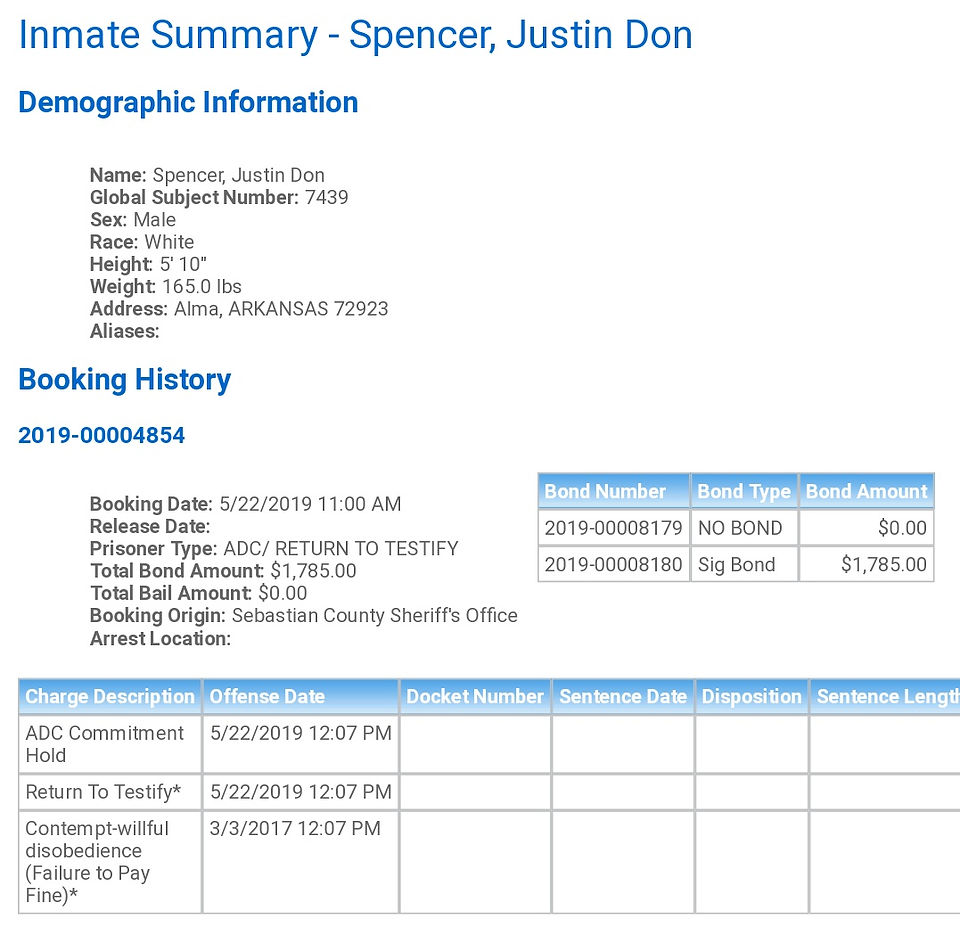960x935 pixels.
Task: Select the ADC Commitment Hold charge row
Action: coord(489,744)
